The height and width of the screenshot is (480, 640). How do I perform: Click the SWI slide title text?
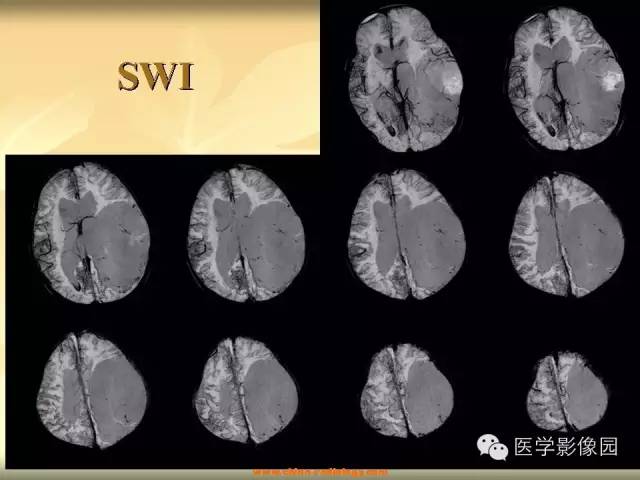pyautogui.click(x=156, y=76)
